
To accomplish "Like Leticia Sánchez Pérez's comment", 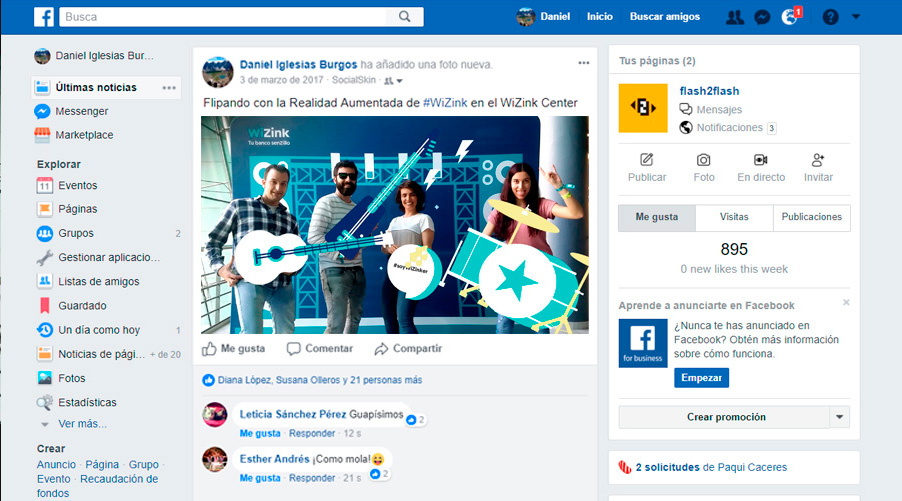I will point(260,433).
